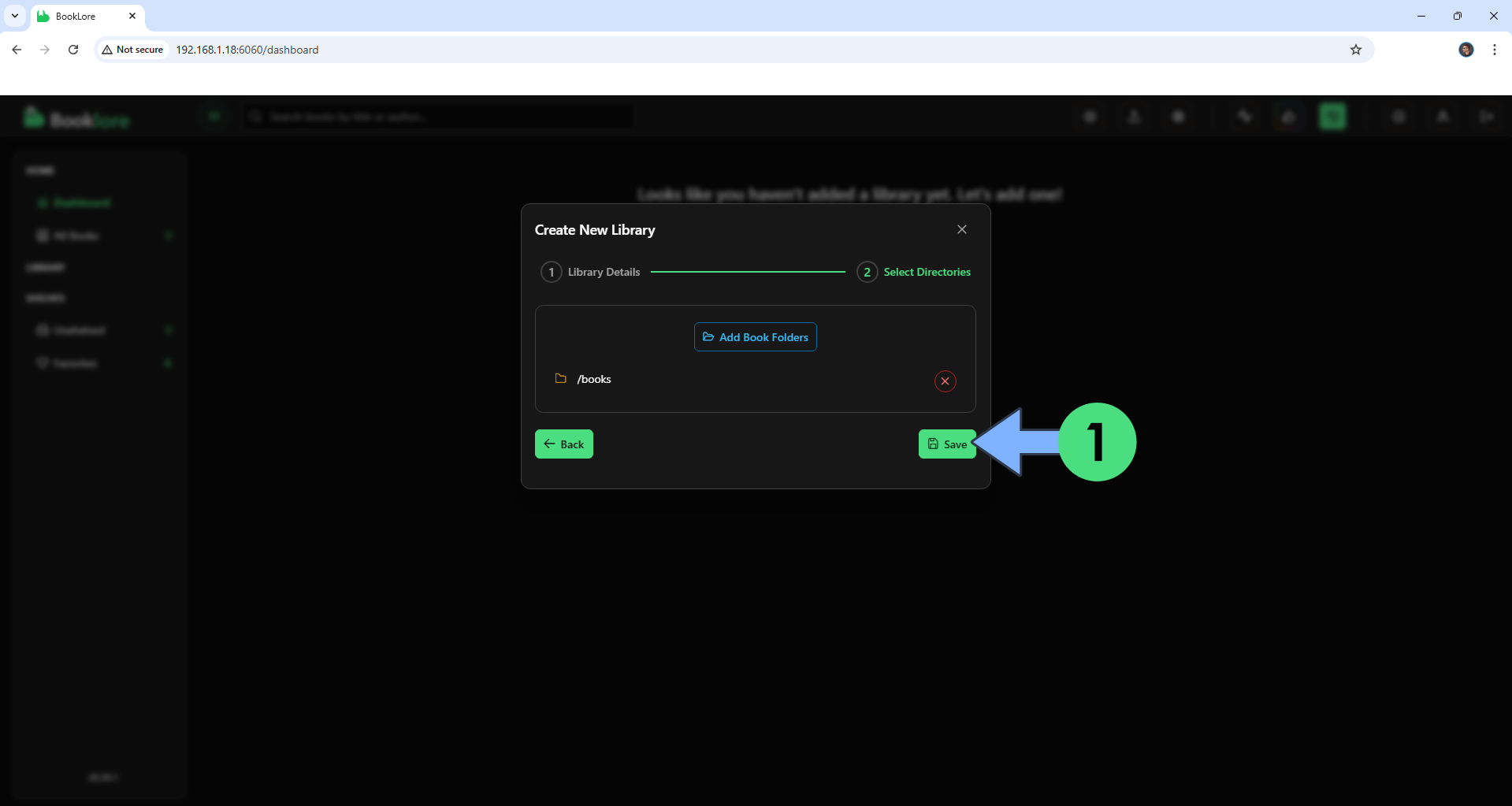The height and width of the screenshot is (806, 1512).
Task: Click the logout arrow icon at header end
Action: [x=1487, y=117]
